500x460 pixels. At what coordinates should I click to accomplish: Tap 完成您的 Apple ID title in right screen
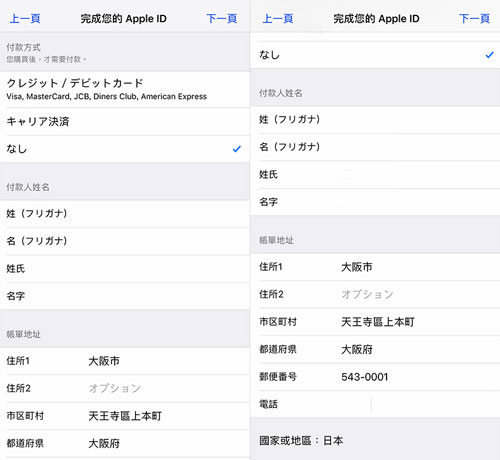376,19
